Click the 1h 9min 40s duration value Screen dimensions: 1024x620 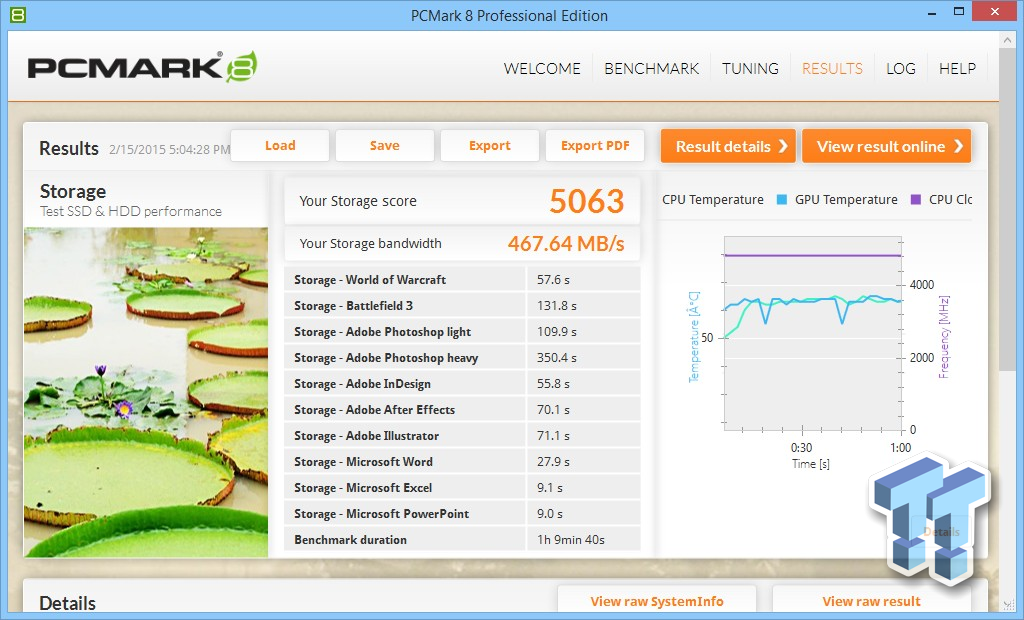point(571,540)
